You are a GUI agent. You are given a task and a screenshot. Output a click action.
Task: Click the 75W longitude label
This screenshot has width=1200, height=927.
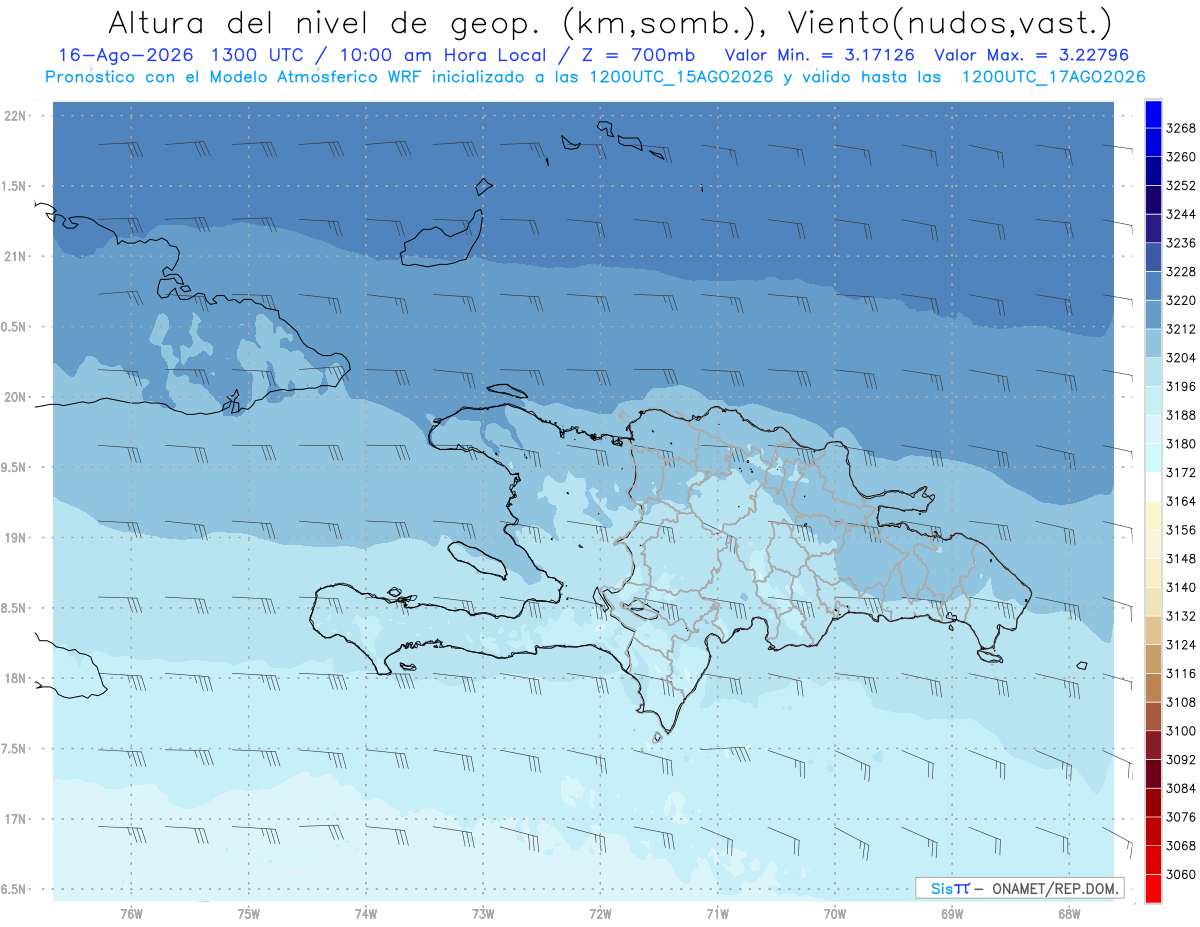(249, 914)
